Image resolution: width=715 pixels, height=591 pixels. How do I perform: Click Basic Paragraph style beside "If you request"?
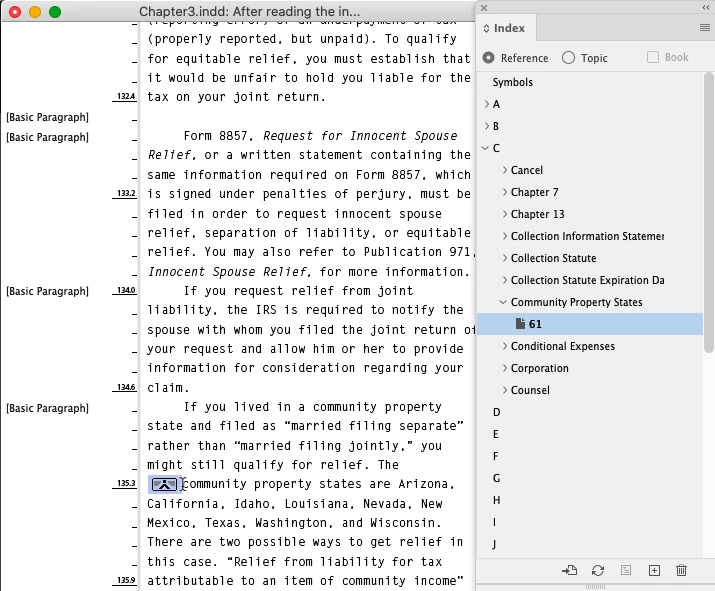(47, 291)
